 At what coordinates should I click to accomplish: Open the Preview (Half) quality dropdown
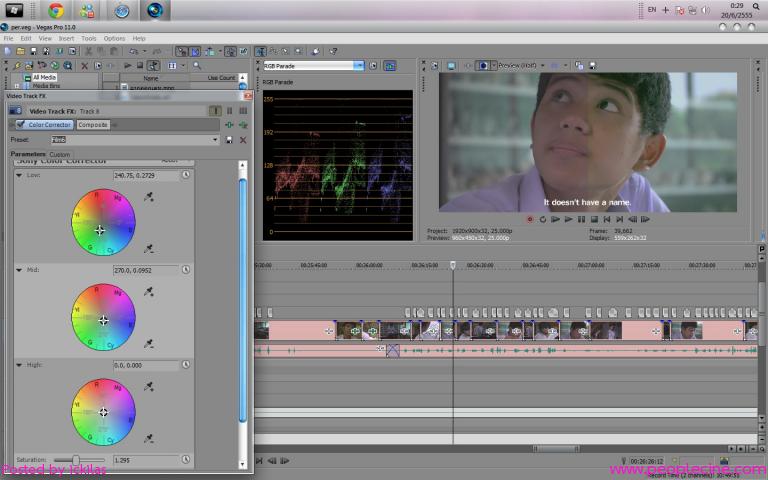(543, 65)
